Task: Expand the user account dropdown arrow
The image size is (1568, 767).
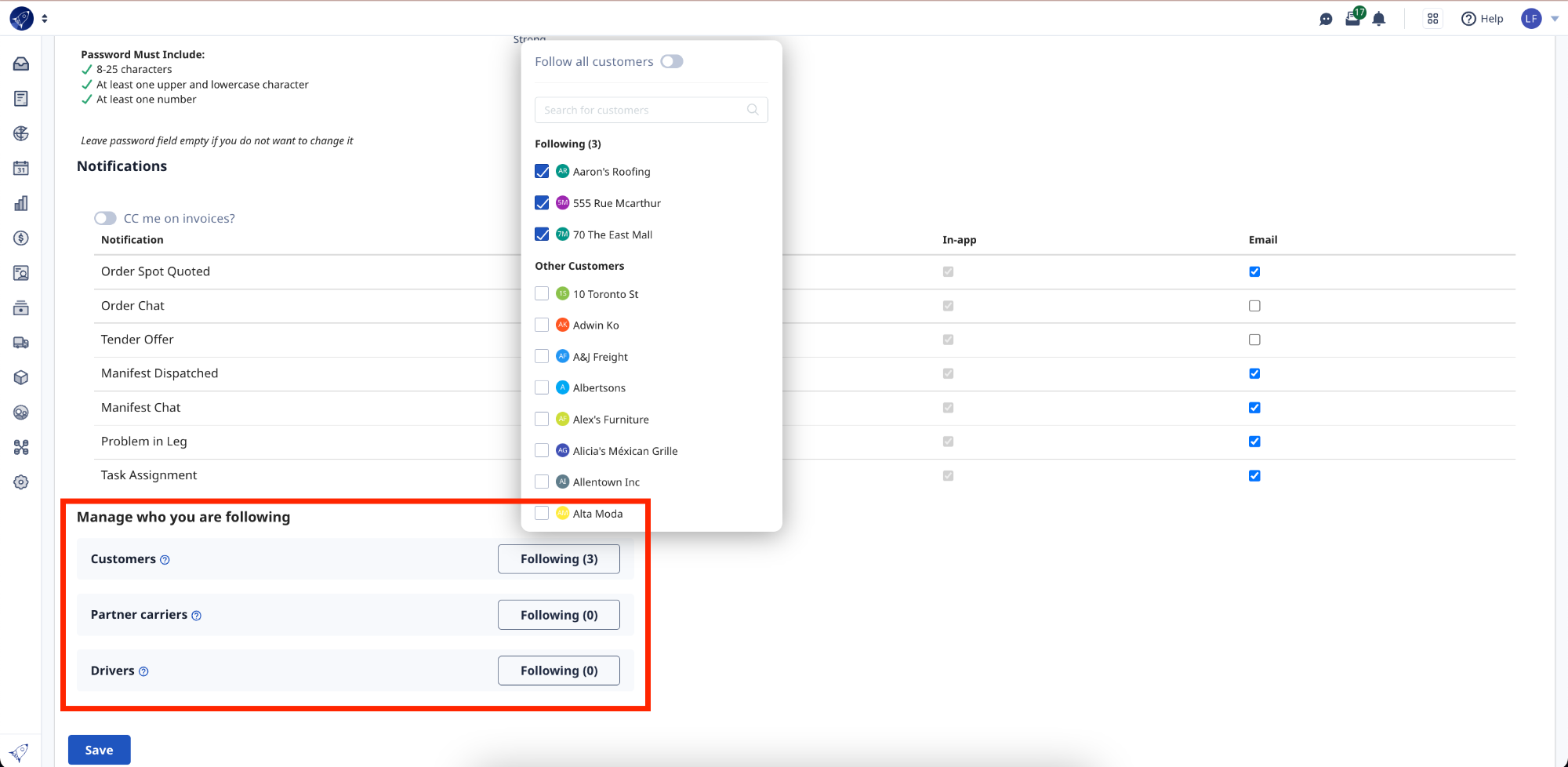Action: click(x=1555, y=19)
